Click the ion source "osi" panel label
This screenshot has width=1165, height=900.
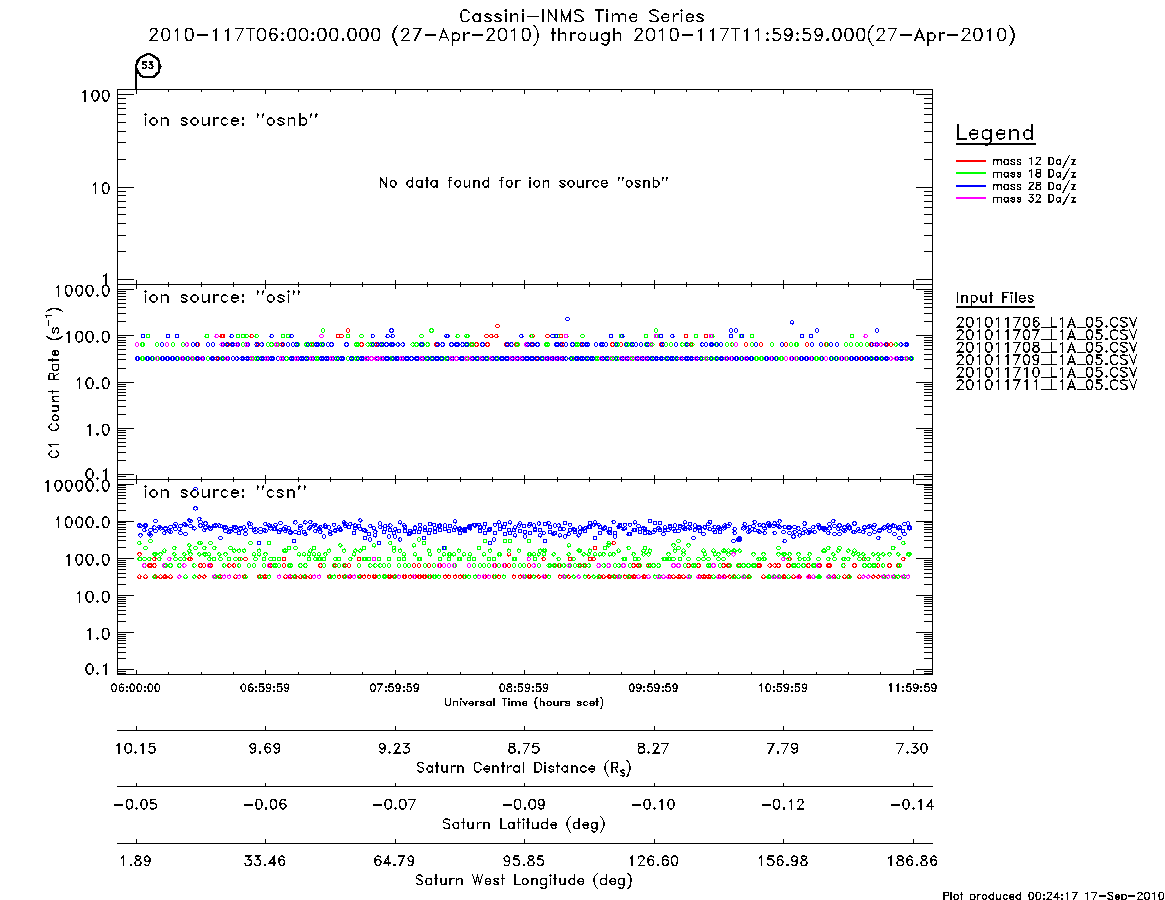click(222, 297)
